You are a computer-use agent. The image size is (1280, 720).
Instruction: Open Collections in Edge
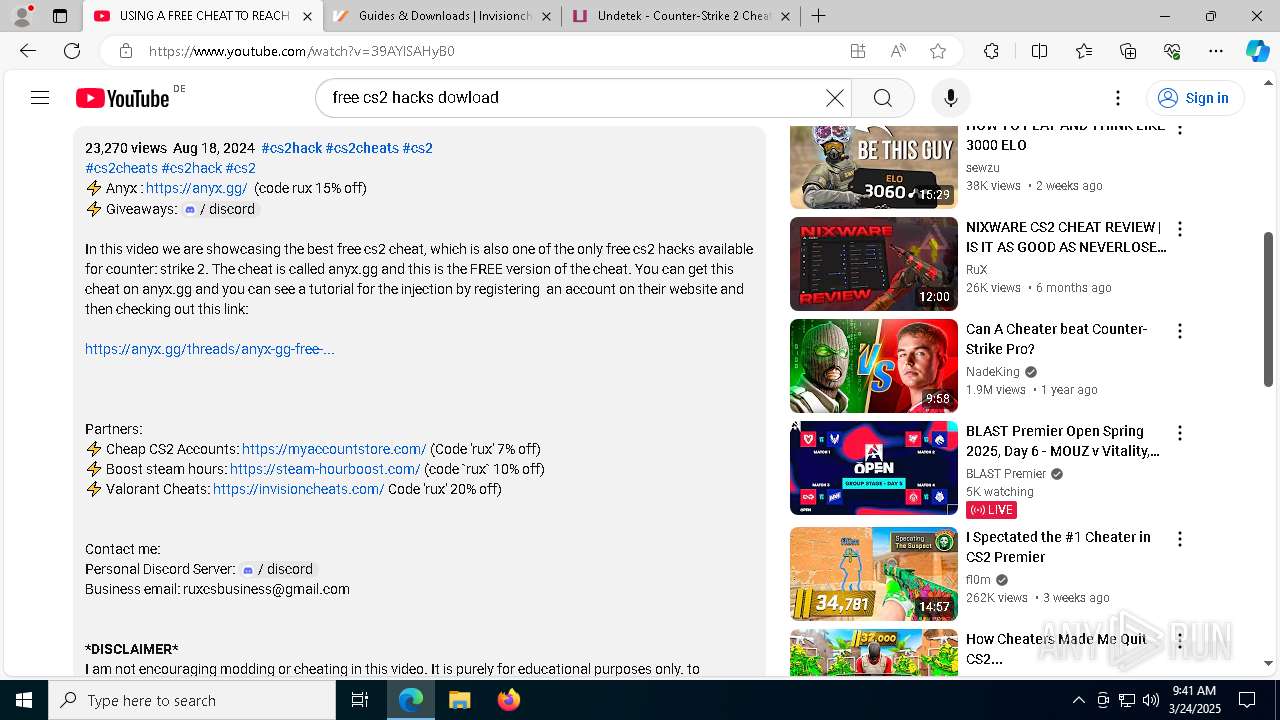click(x=1128, y=51)
